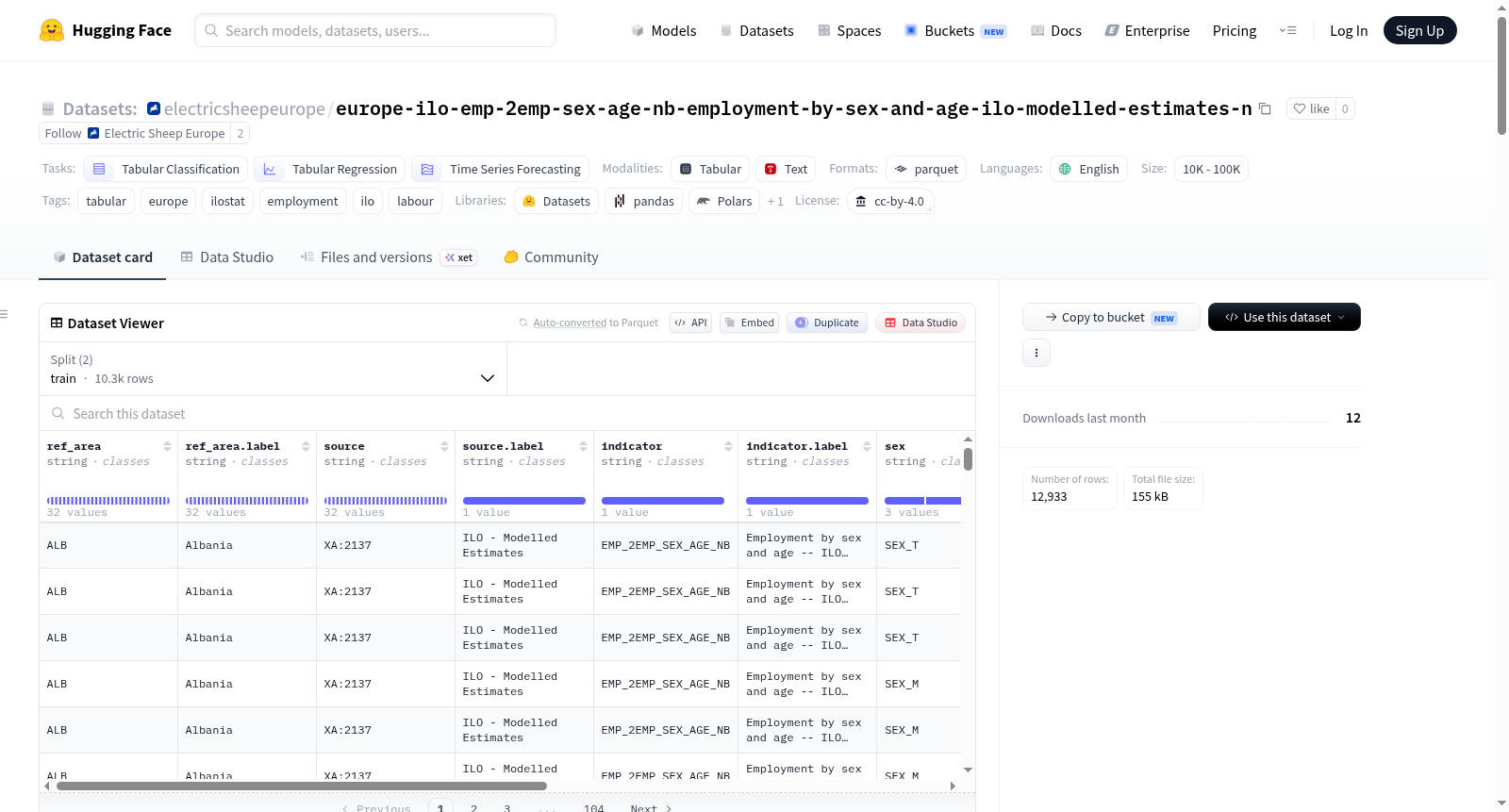Viewport: 1509px width, 812px height.
Task: Click the table horizontal scrollbar thumb
Action: pyautogui.click(x=302, y=786)
